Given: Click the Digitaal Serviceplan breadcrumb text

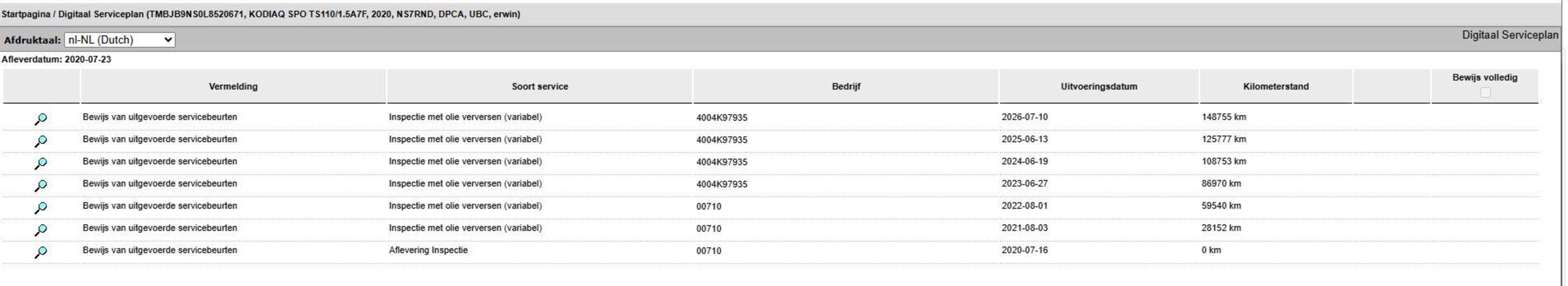Looking at the screenshot, I should 101,14.
